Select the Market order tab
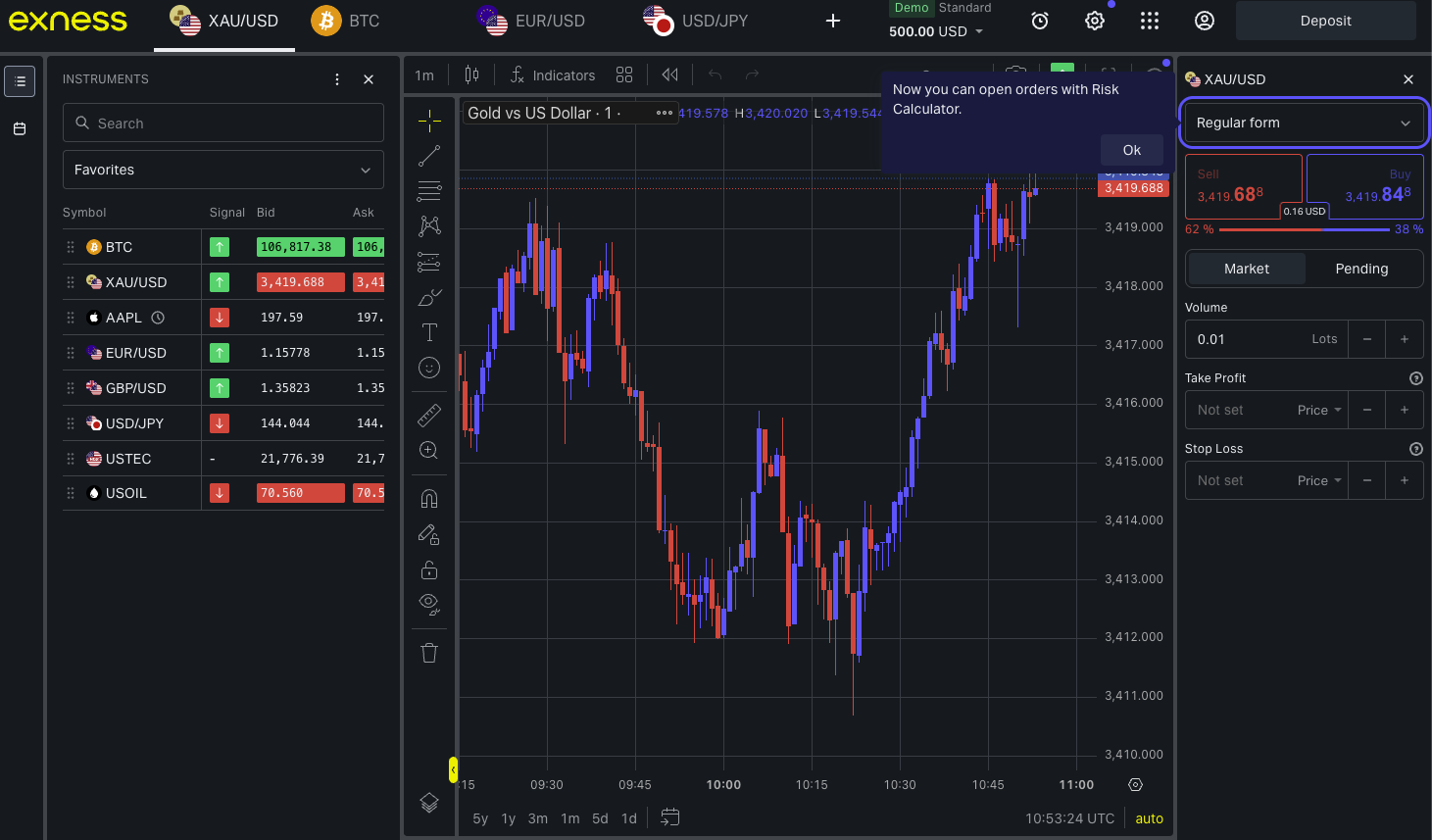 pyautogui.click(x=1246, y=269)
